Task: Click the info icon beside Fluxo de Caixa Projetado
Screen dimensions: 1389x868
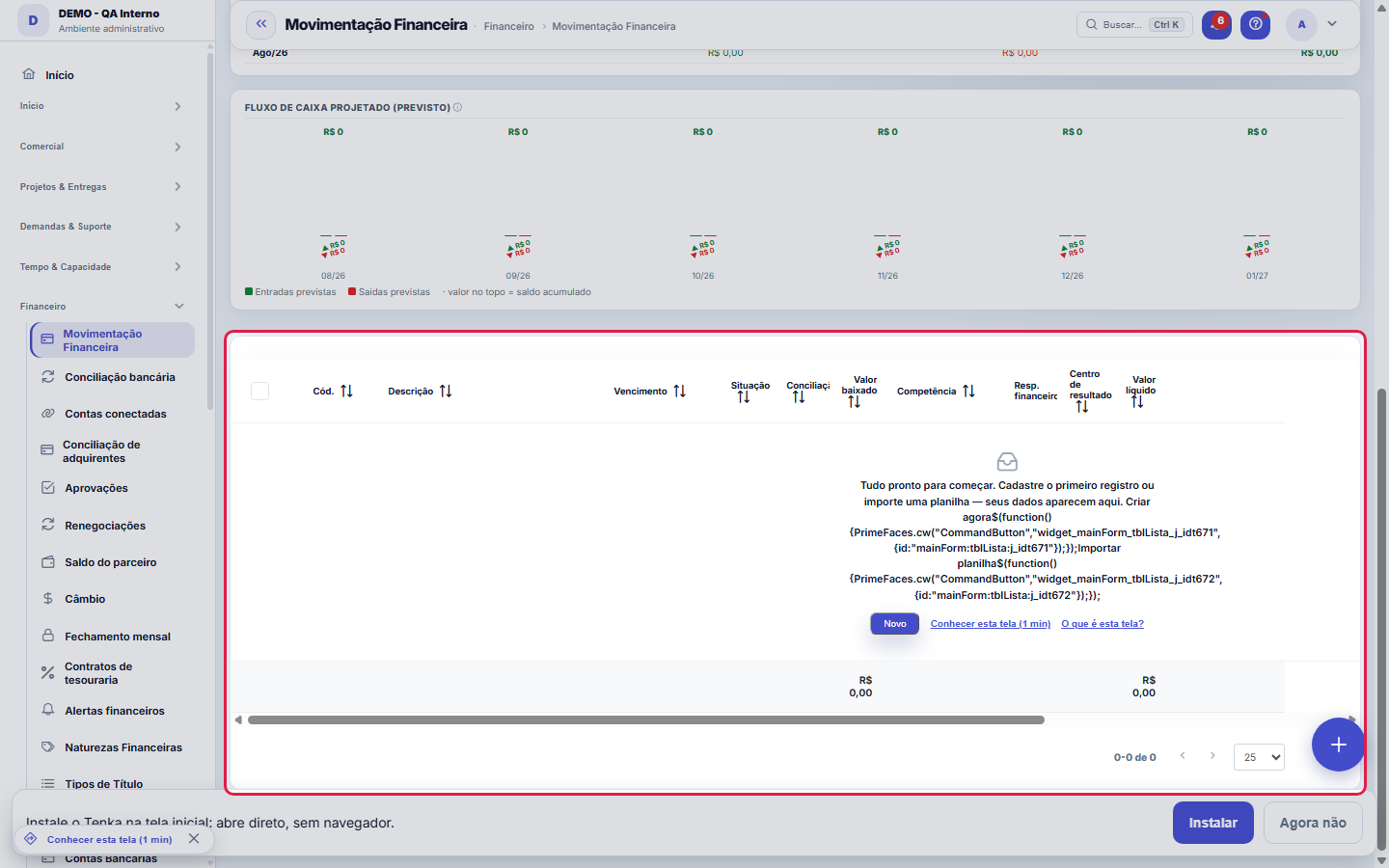Action: (457, 107)
